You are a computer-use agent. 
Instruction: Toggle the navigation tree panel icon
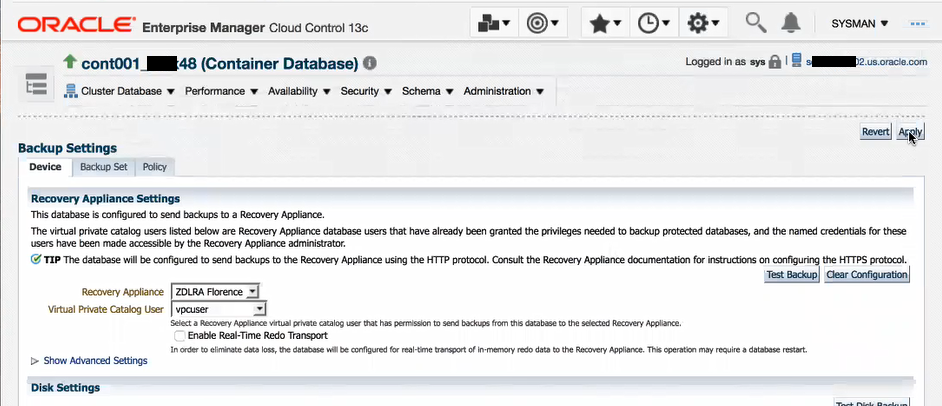click(x=36, y=85)
